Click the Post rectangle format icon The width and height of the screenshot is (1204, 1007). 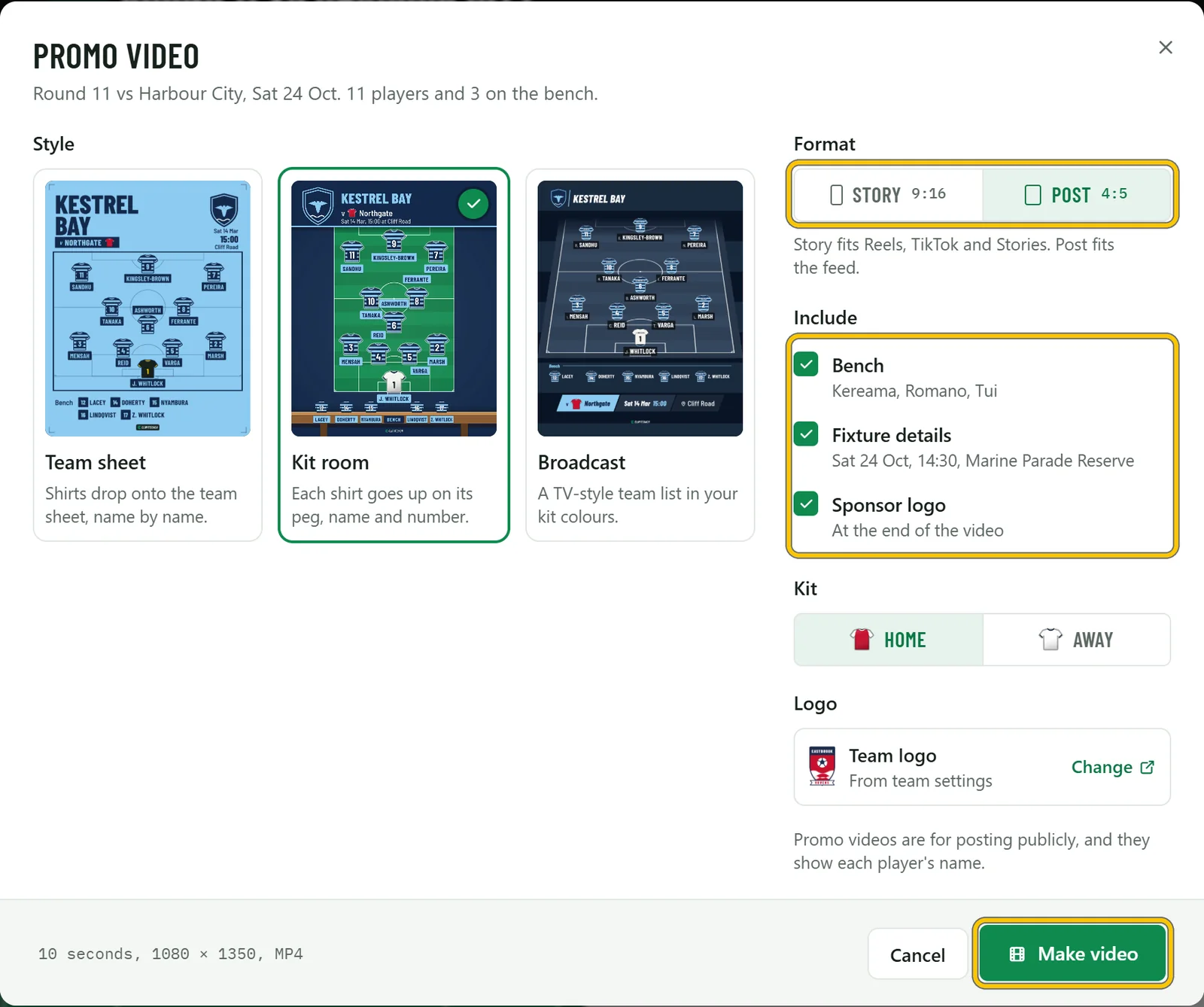[1032, 195]
